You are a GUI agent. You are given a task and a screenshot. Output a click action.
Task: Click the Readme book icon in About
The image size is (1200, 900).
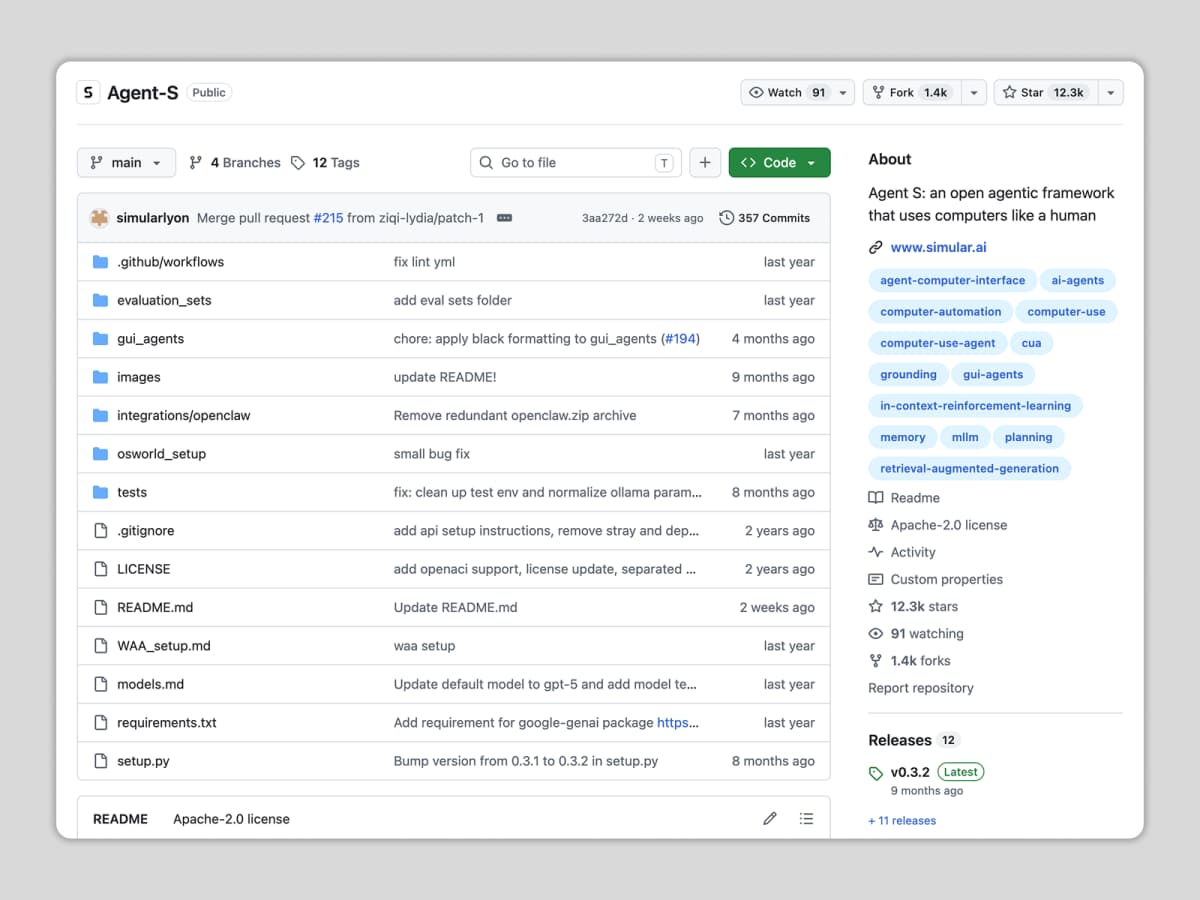[x=876, y=498]
